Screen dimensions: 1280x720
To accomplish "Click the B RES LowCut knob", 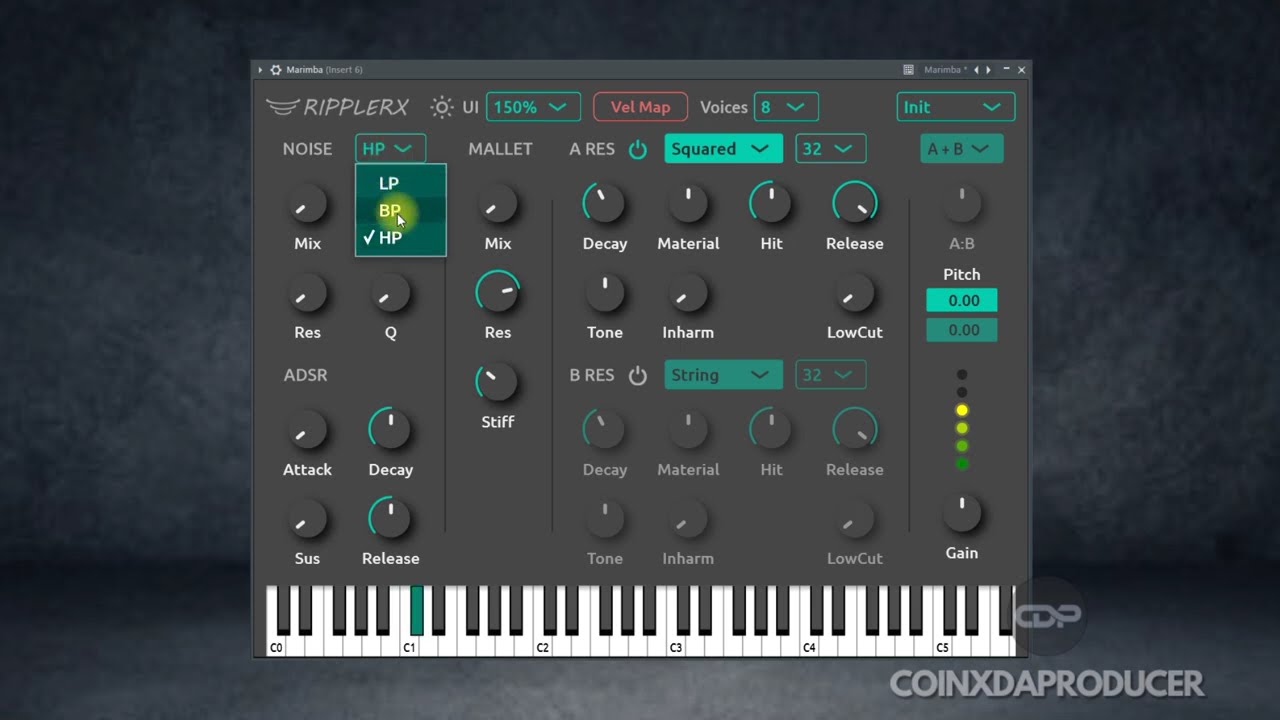I will pos(855,519).
